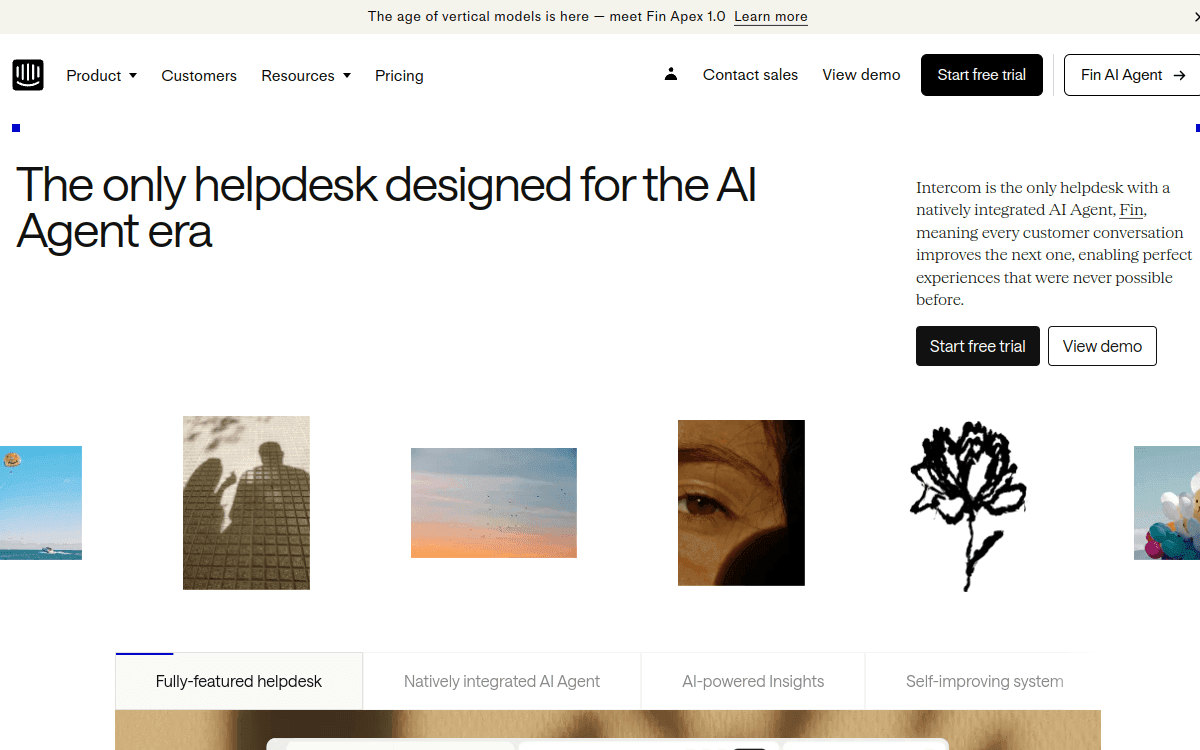
Task: Expand the Product dropdown menu
Action: pyautogui.click(x=102, y=75)
